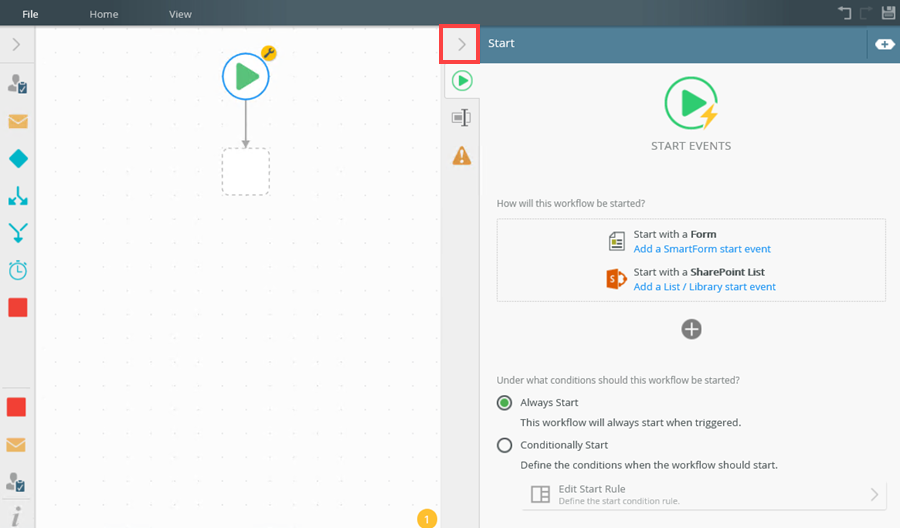Click 'Start with a SharePoint List' text
900x528 pixels.
pyautogui.click(x=699, y=272)
